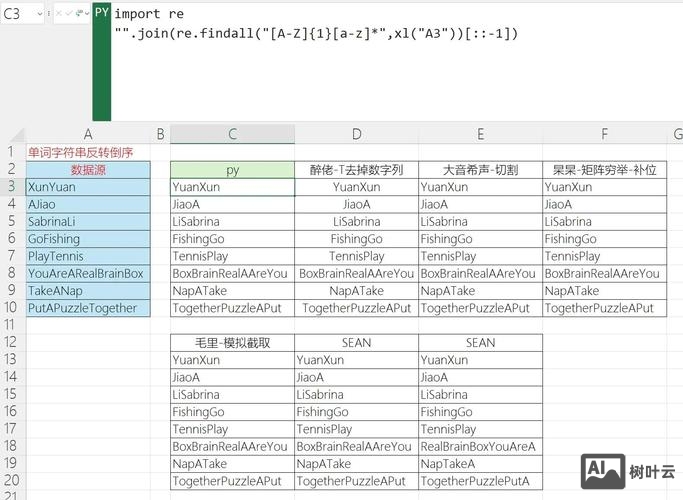Click cell D5 'LiSabrina'

[x=356, y=221]
